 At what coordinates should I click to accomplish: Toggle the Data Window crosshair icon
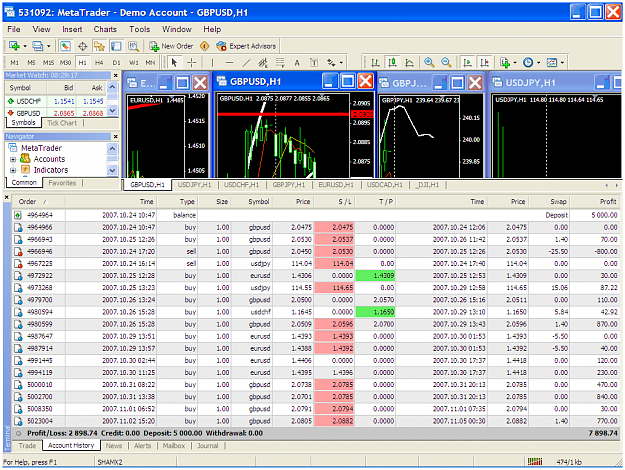(83, 46)
